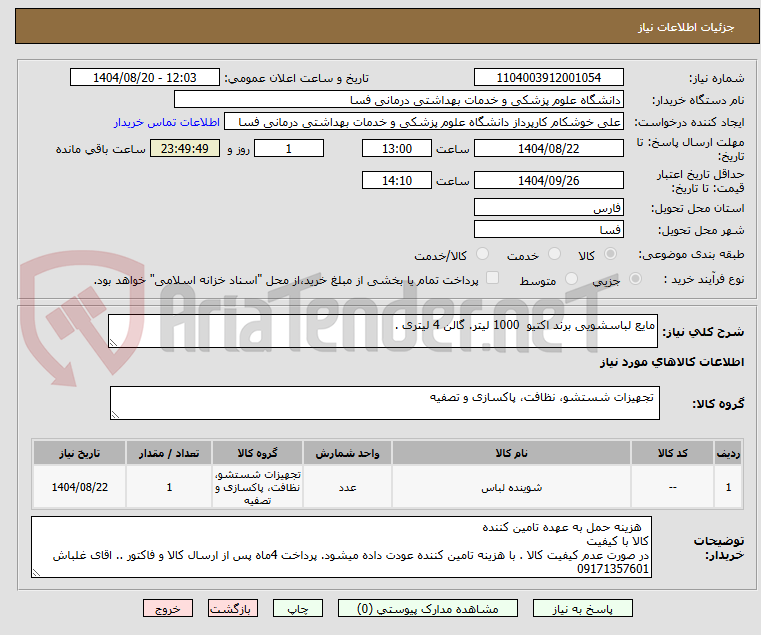The height and width of the screenshot is (635, 761).
Task: Click the چاپ print button
Action: (x=298, y=608)
